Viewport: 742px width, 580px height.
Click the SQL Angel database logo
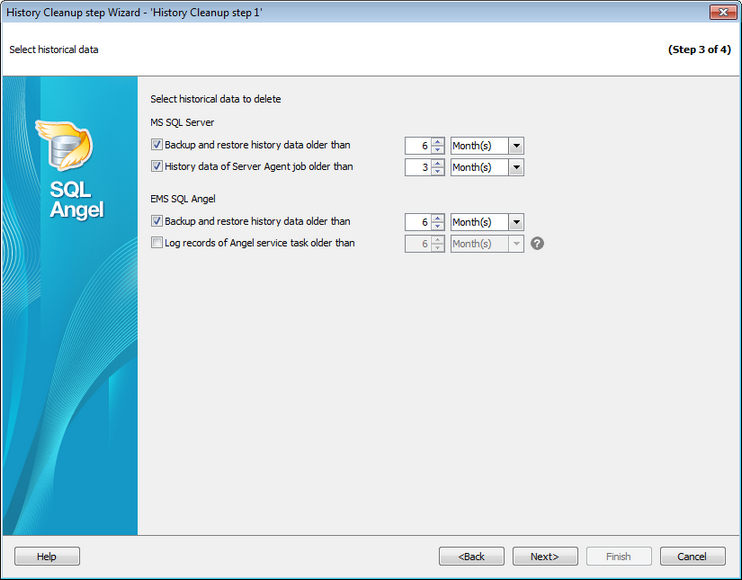(x=65, y=145)
